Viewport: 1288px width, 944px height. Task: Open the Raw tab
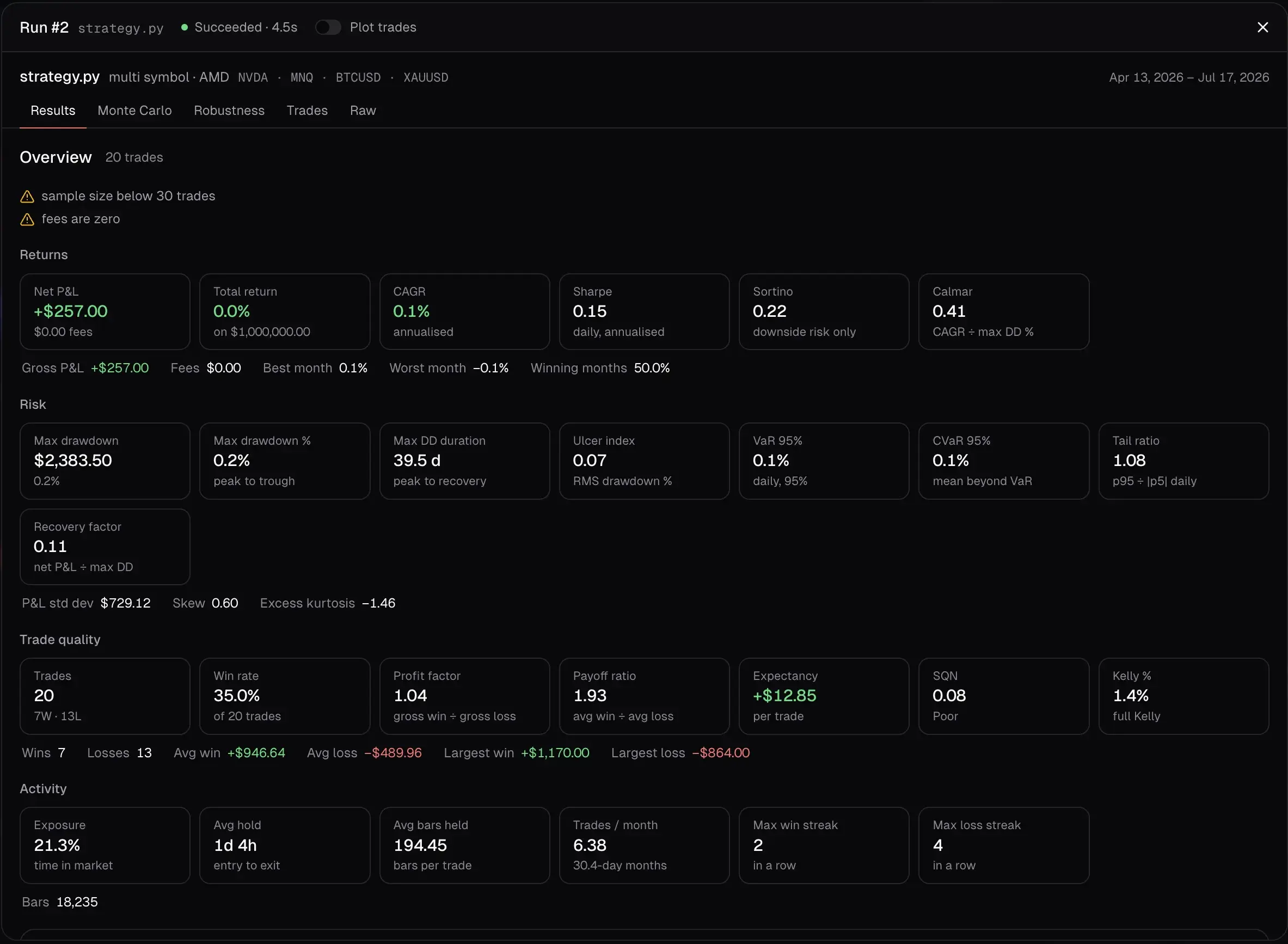(x=363, y=111)
